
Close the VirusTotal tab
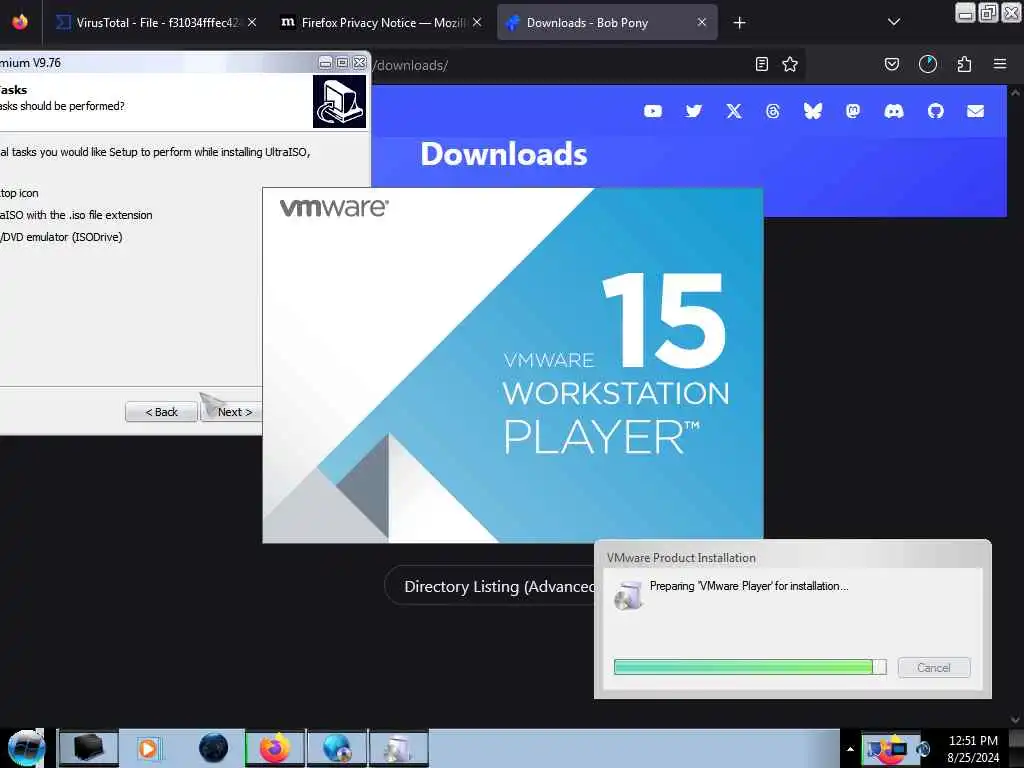coord(252,22)
